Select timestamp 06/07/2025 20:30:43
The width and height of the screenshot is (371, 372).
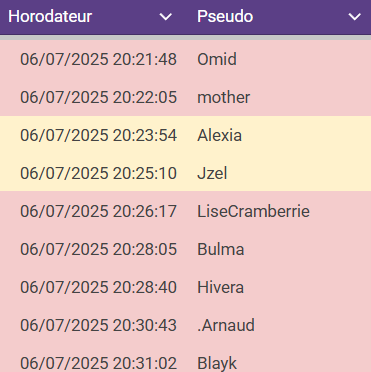[x=98, y=325]
